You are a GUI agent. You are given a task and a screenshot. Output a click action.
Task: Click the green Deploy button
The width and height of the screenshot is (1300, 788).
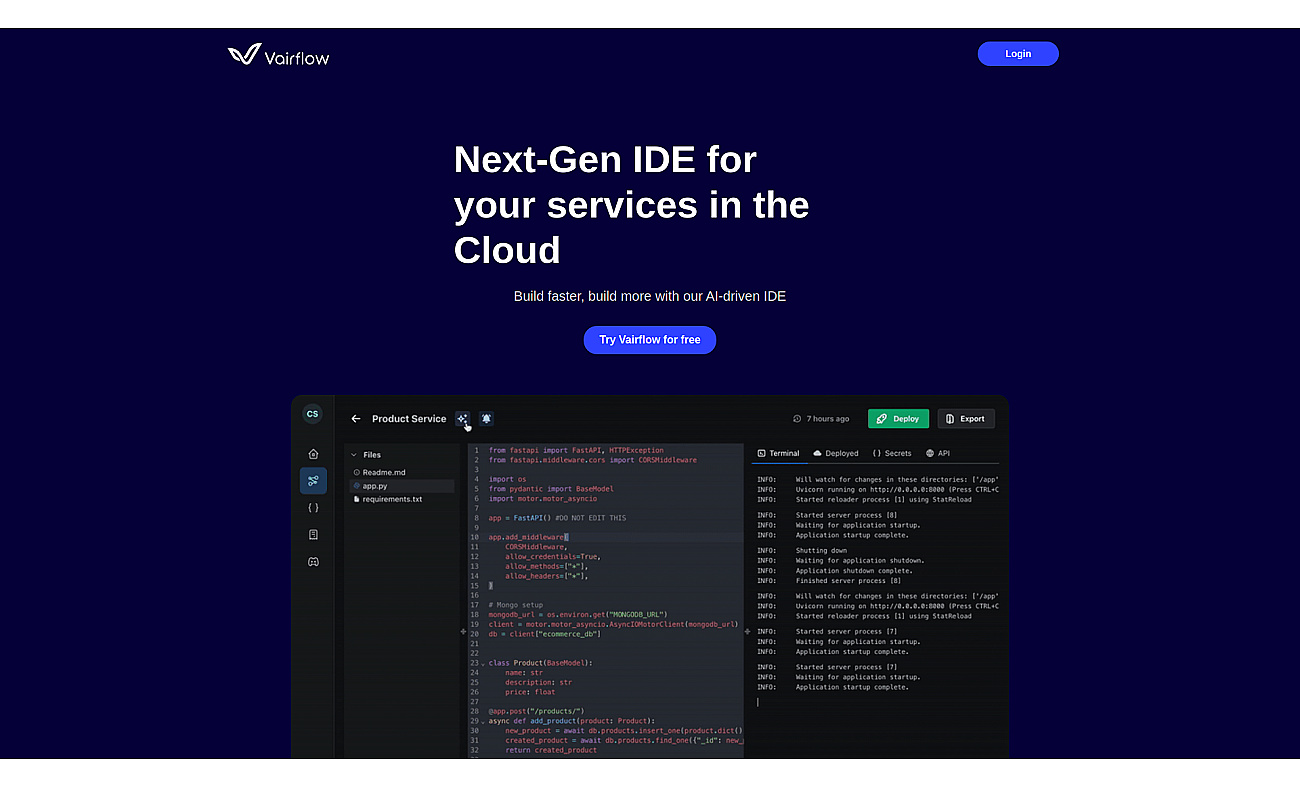(x=898, y=419)
